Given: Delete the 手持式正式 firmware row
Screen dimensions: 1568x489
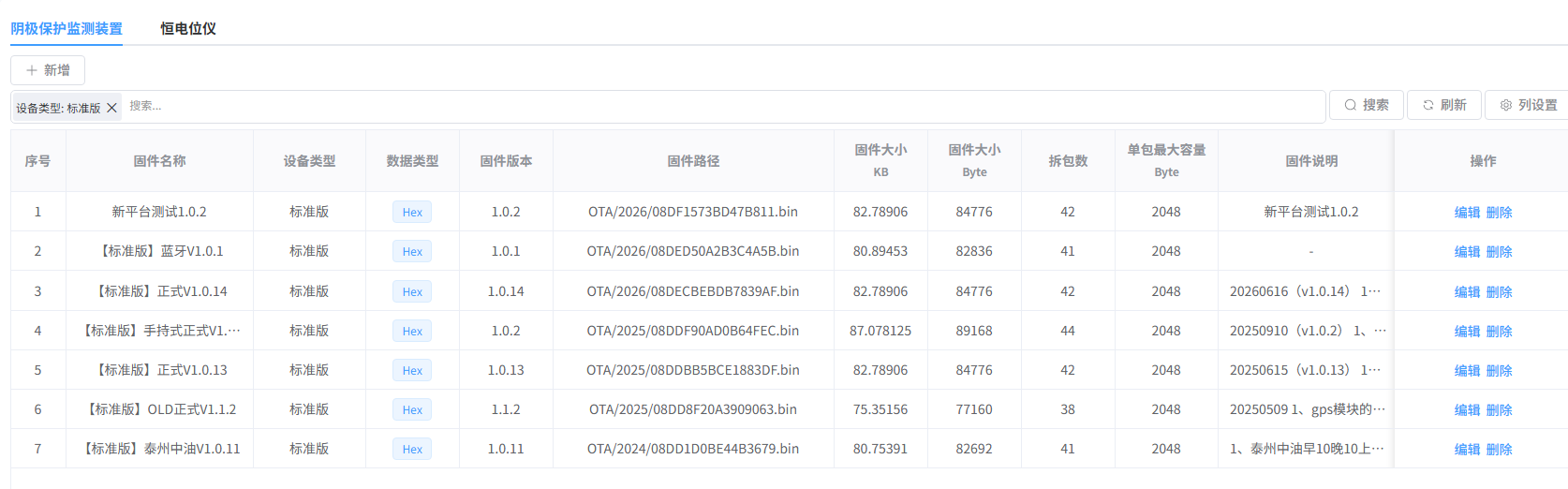Looking at the screenshot, I should pyautogui.click(x=1499, y=332).
